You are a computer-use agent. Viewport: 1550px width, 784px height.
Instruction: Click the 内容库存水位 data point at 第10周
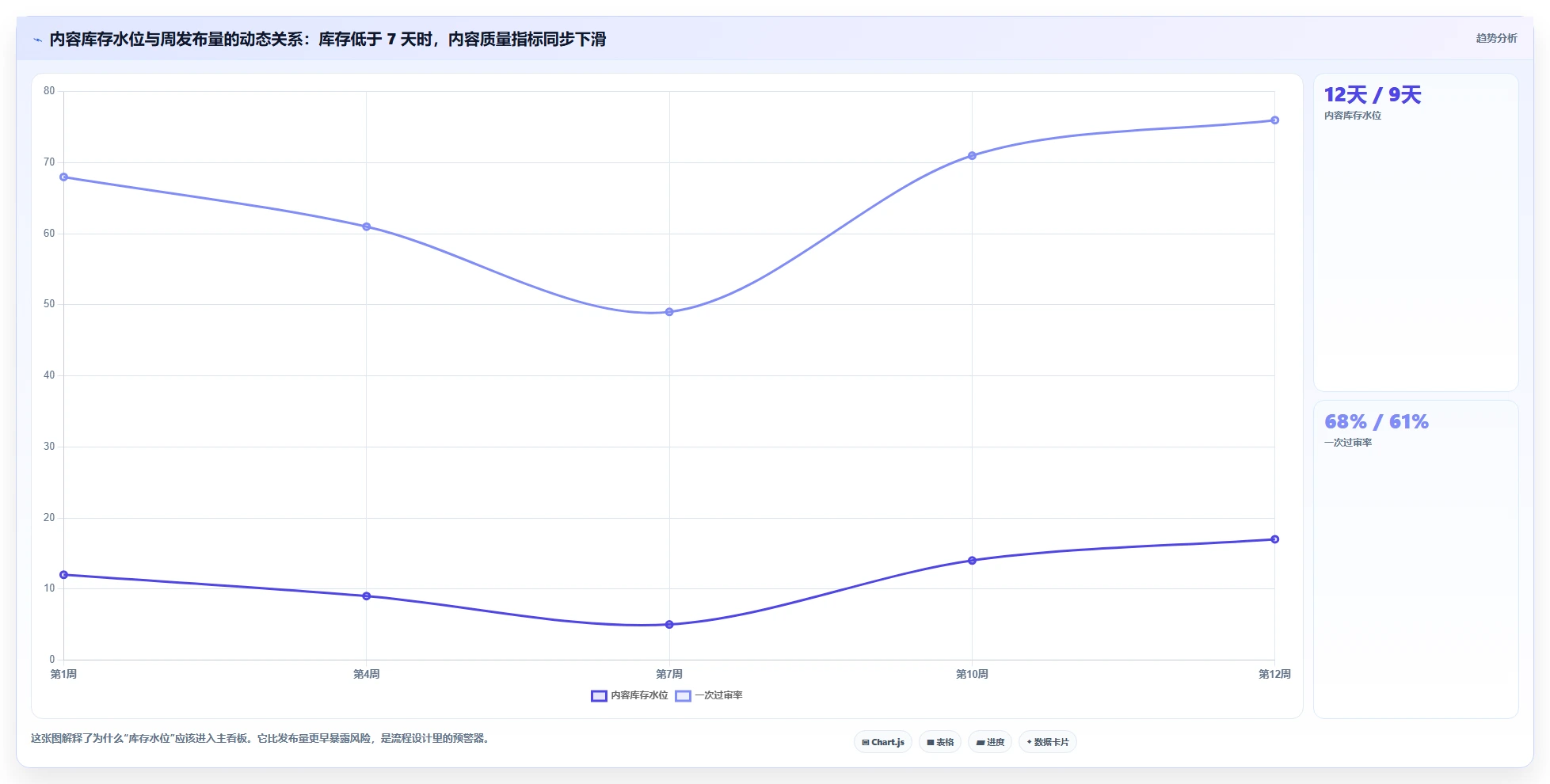972,561
